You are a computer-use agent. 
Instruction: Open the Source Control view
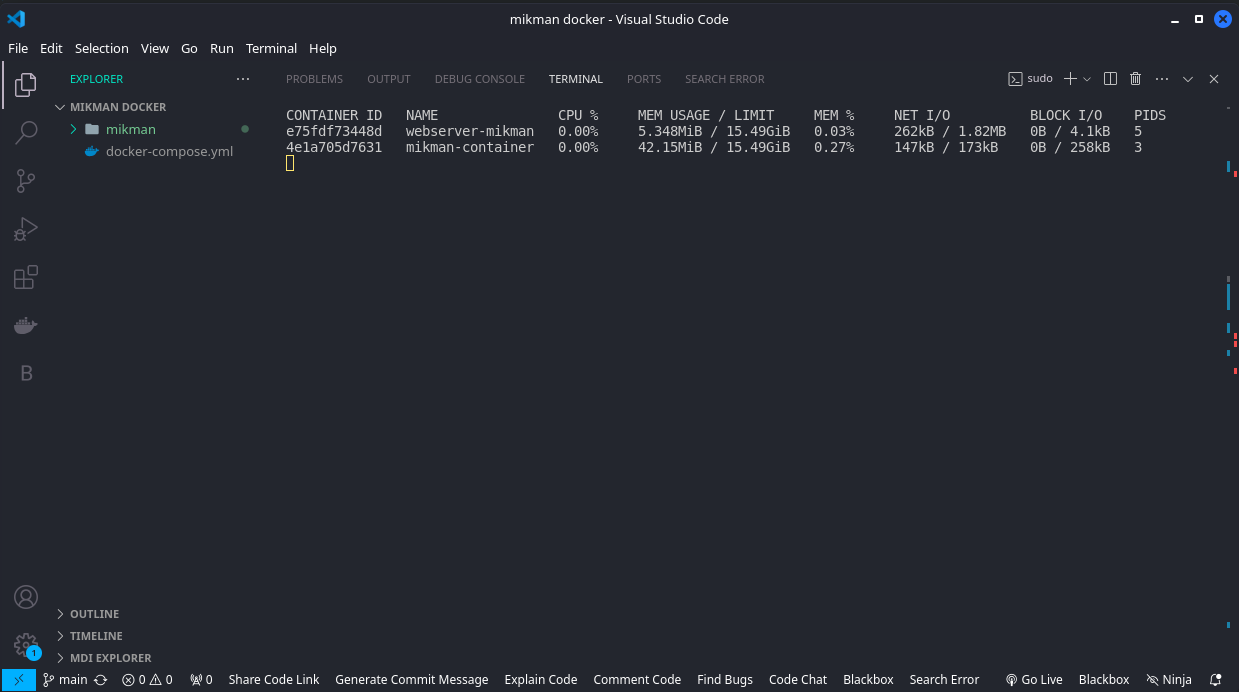(26, 181)
